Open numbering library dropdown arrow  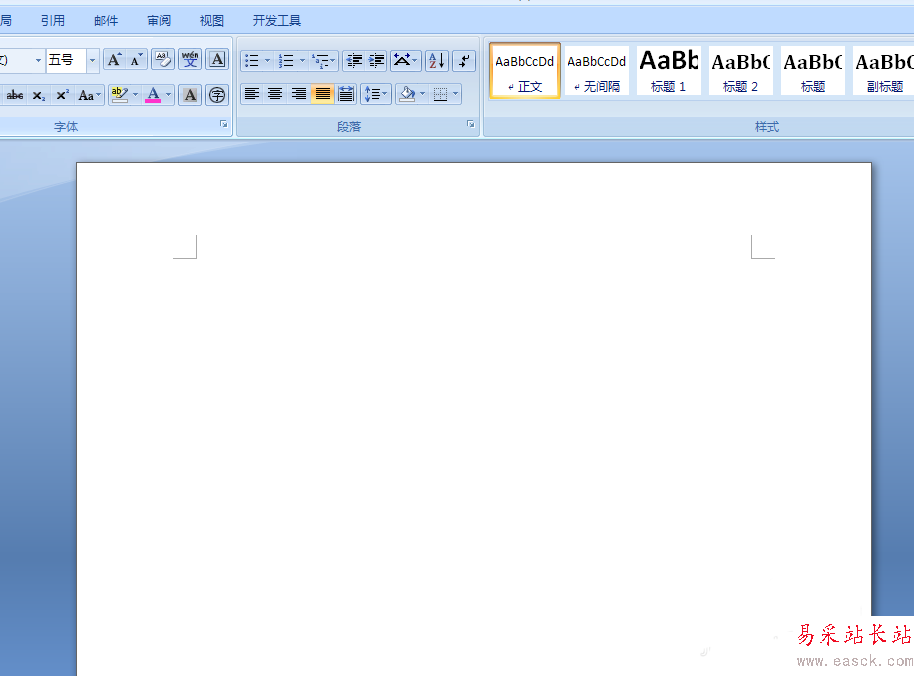point(302,61)
